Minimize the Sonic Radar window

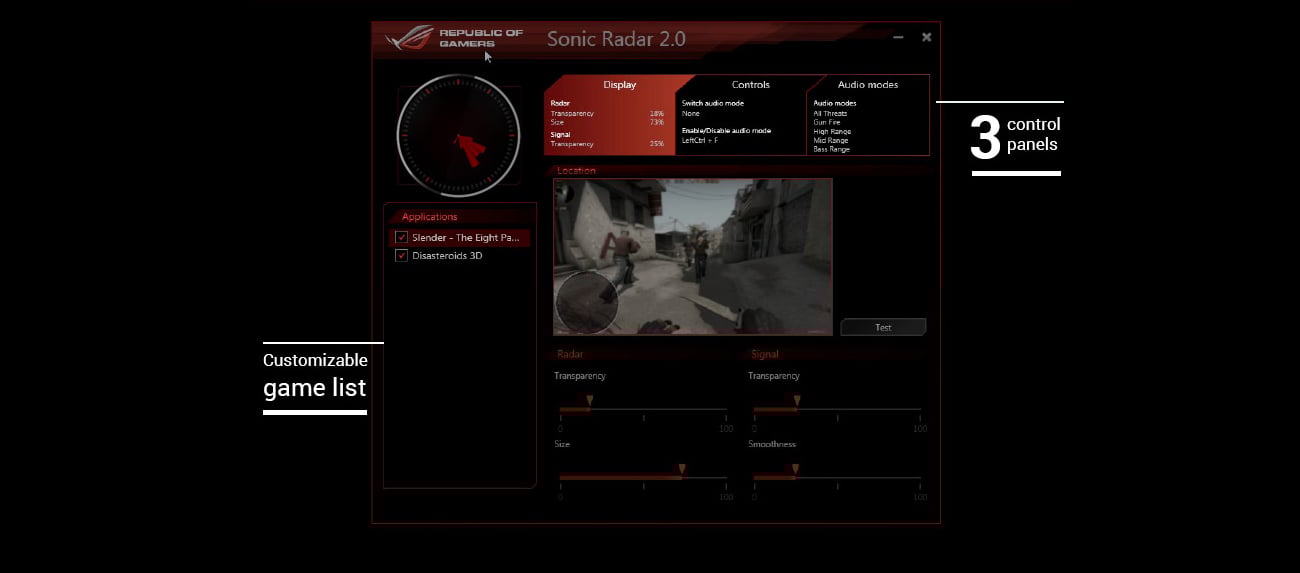coord(898,37)
